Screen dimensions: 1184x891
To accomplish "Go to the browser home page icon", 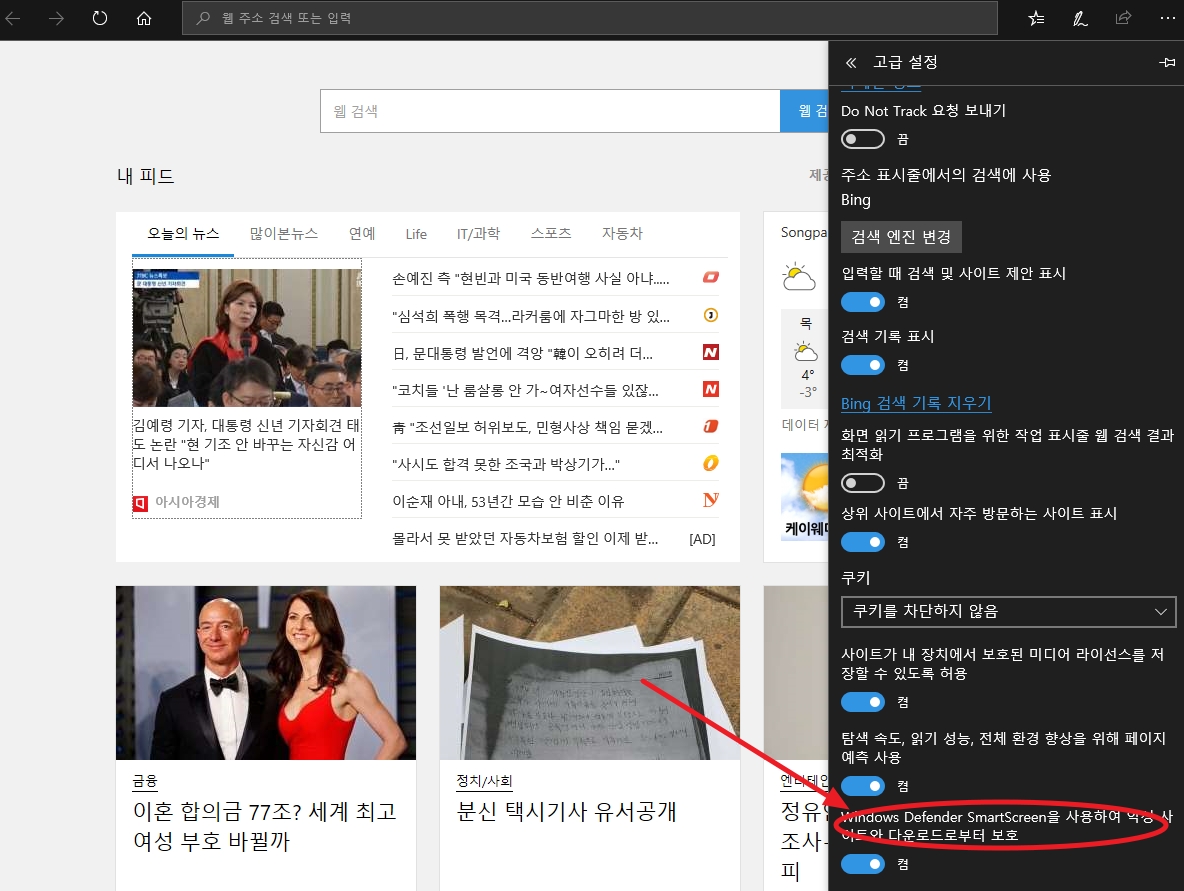I will coord(144,18).
